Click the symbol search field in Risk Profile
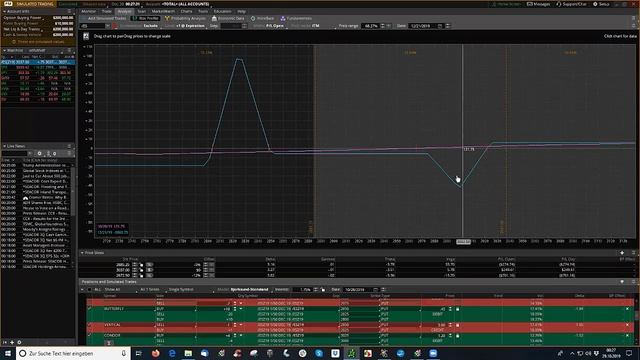Viewport: 640px width, 360px height. (x=93, y=26)
